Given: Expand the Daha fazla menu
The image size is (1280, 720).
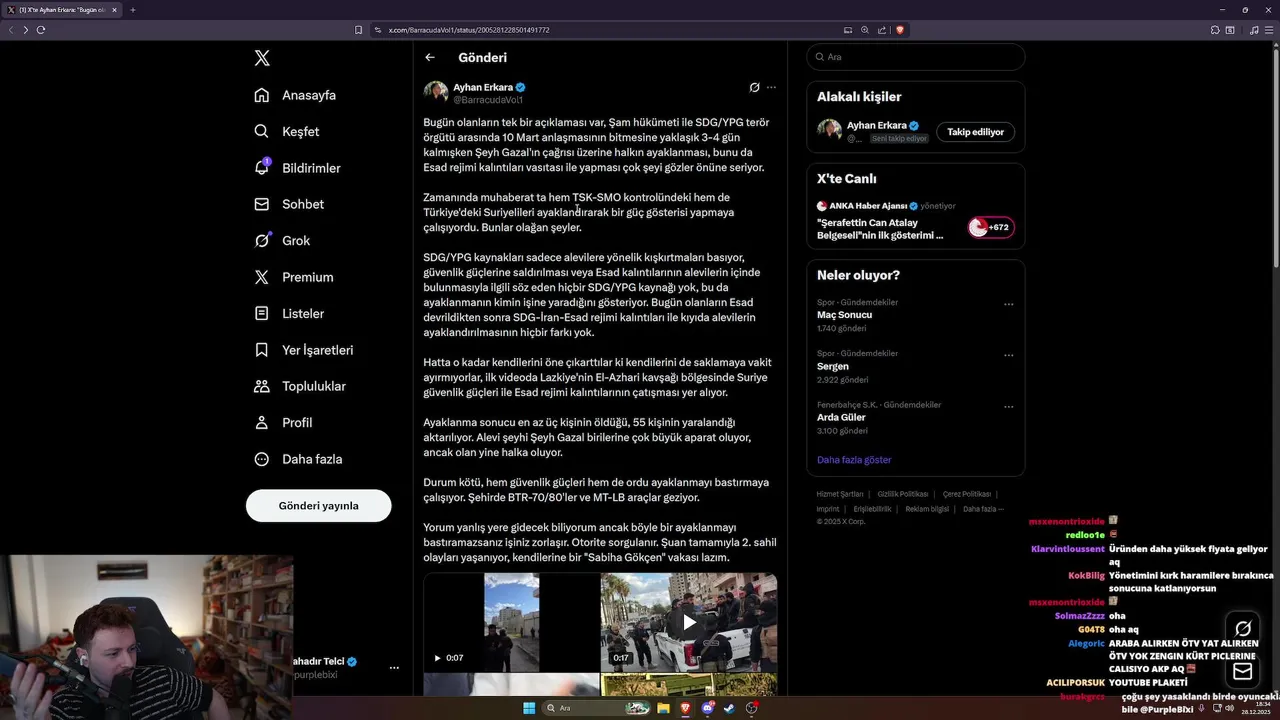Looking at the screenshot, I should [298, 459].
